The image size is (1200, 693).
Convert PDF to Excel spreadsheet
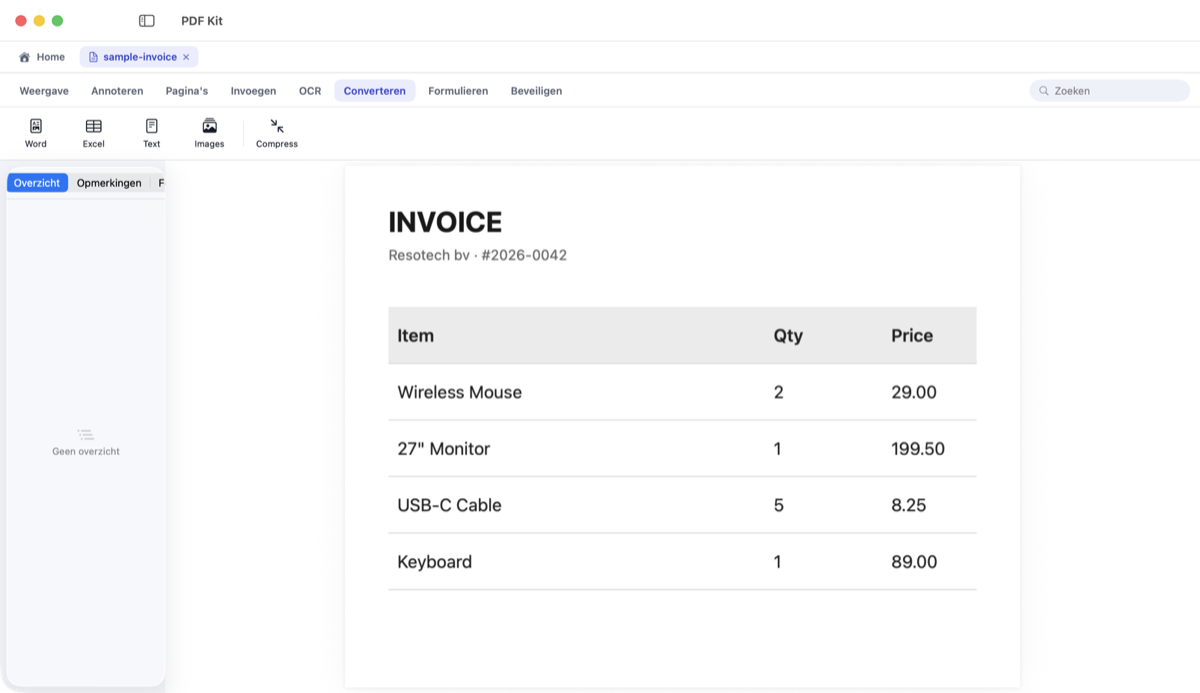(93, 133)
